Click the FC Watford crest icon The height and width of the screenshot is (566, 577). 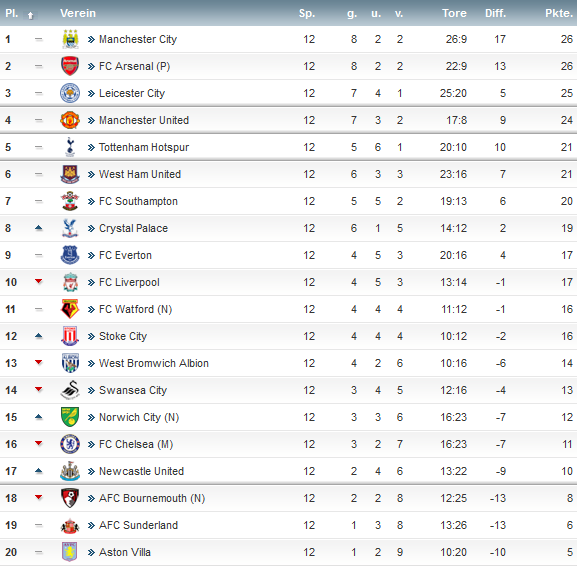pos(70,309)
